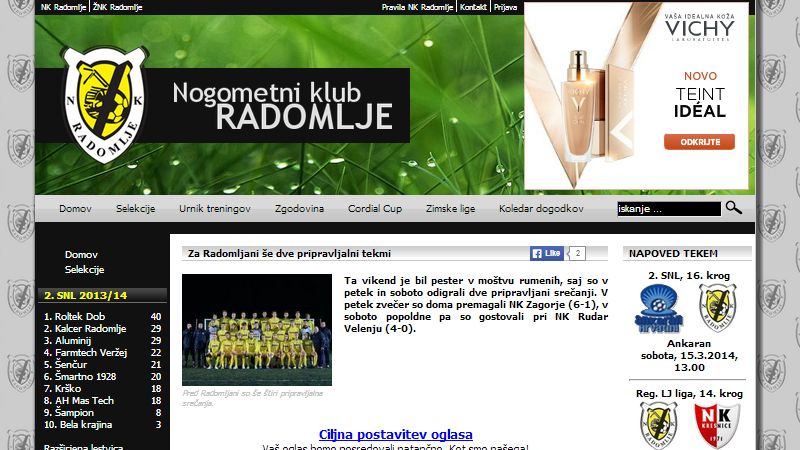
Task: Click the Ankaran Hrvatini club crest
Action: [x=659, y=308]
